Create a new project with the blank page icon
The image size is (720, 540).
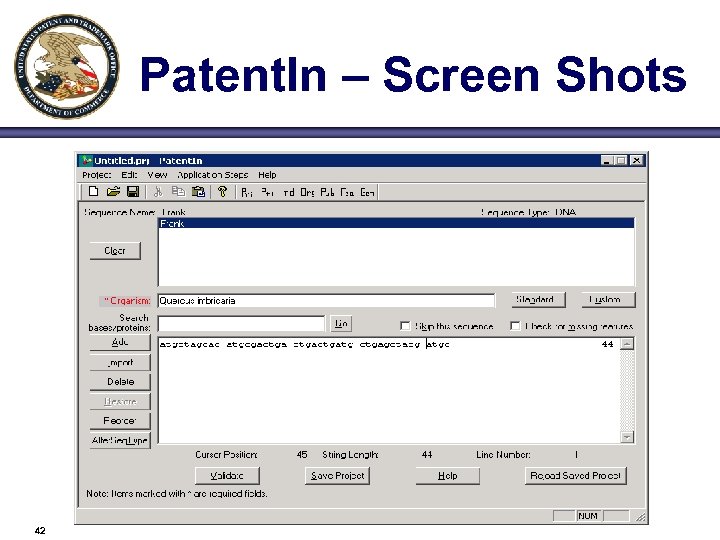pos(93,191)
